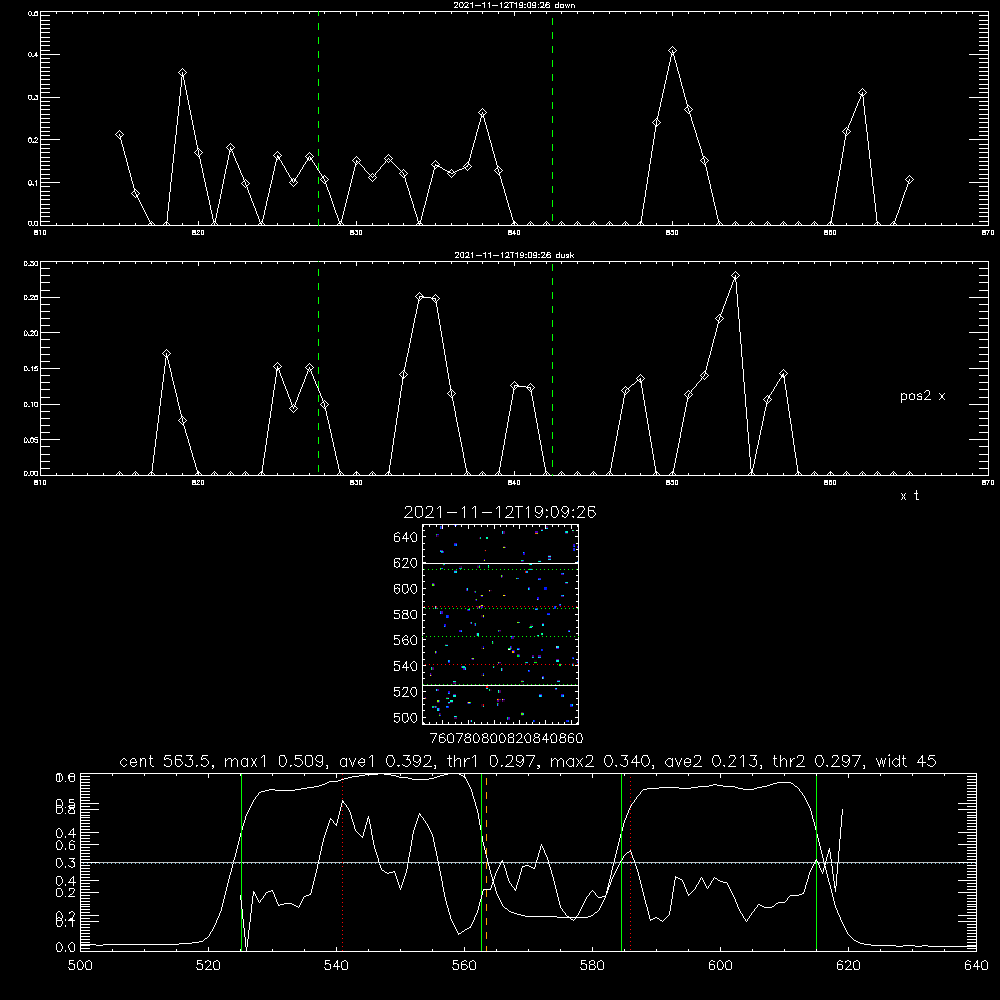Click the right green dashed line in dusk plot

(552, 368)
